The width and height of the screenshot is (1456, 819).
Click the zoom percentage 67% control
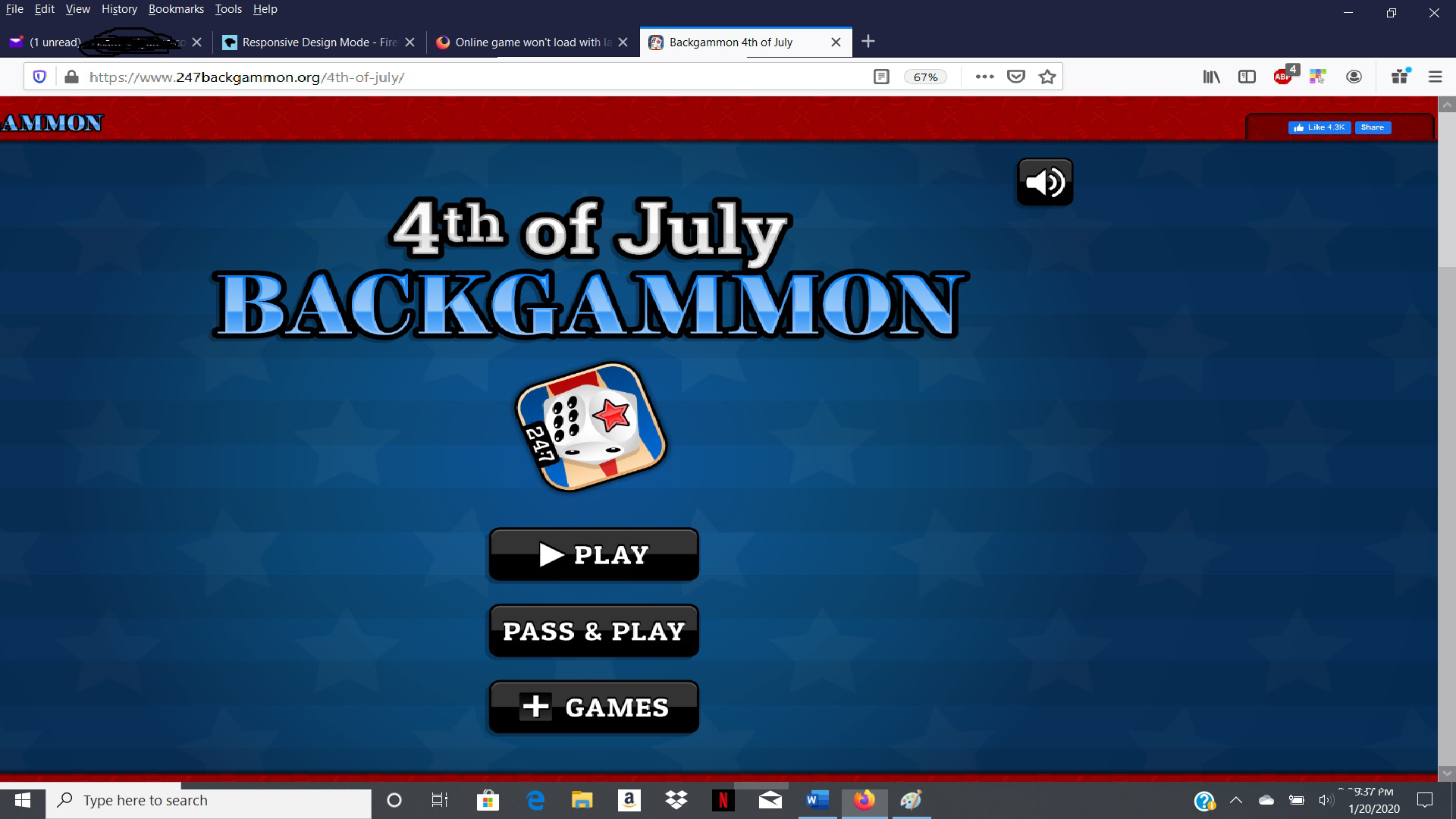[x=924, y=77]
